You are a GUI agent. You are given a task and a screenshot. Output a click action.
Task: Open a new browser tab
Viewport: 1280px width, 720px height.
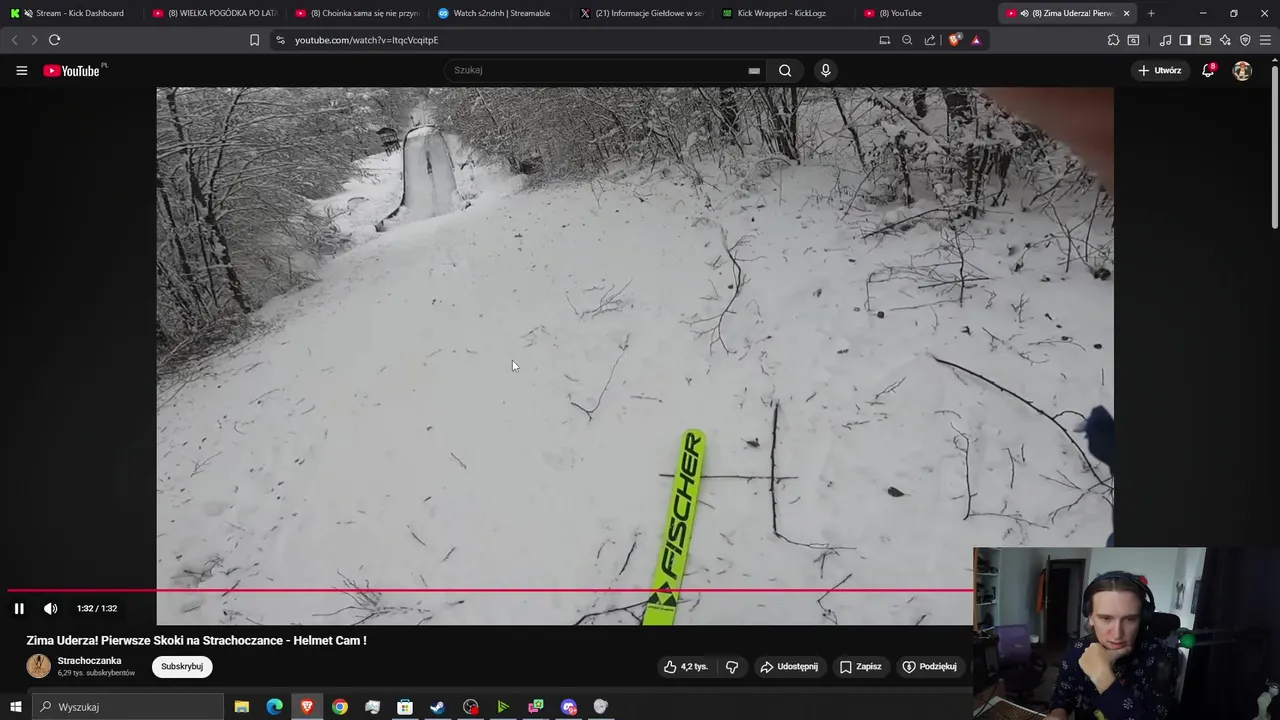[x=1151, y=13]
